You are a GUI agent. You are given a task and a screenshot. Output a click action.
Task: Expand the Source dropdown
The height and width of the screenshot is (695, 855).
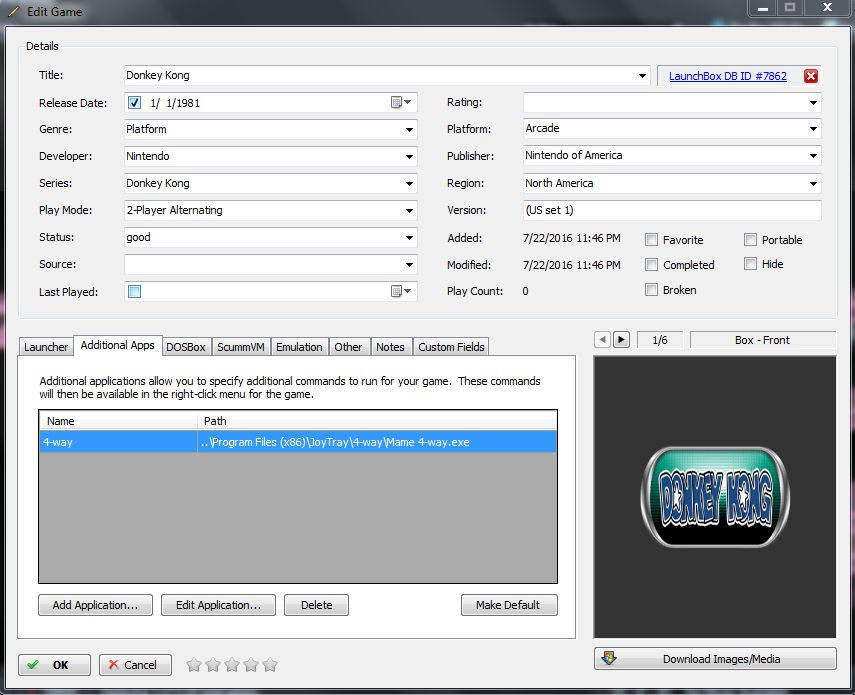(x=409, y=265)
